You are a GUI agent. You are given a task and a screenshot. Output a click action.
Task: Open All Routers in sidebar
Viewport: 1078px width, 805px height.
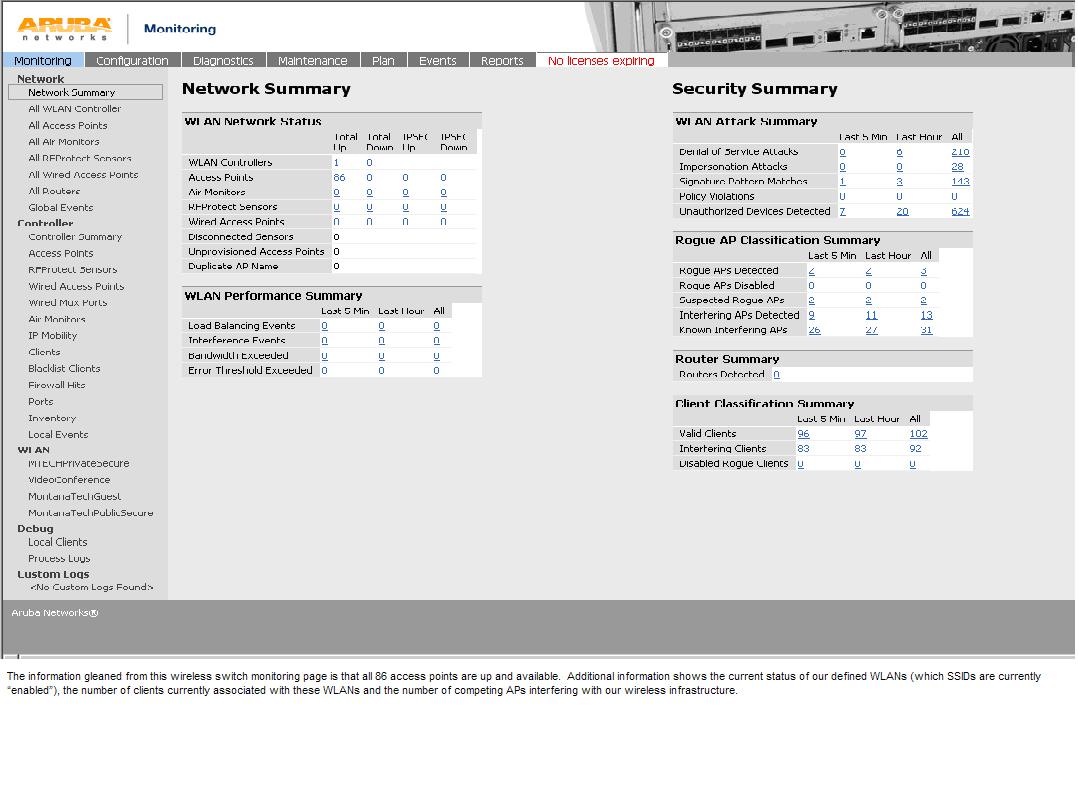click(54, 191)
